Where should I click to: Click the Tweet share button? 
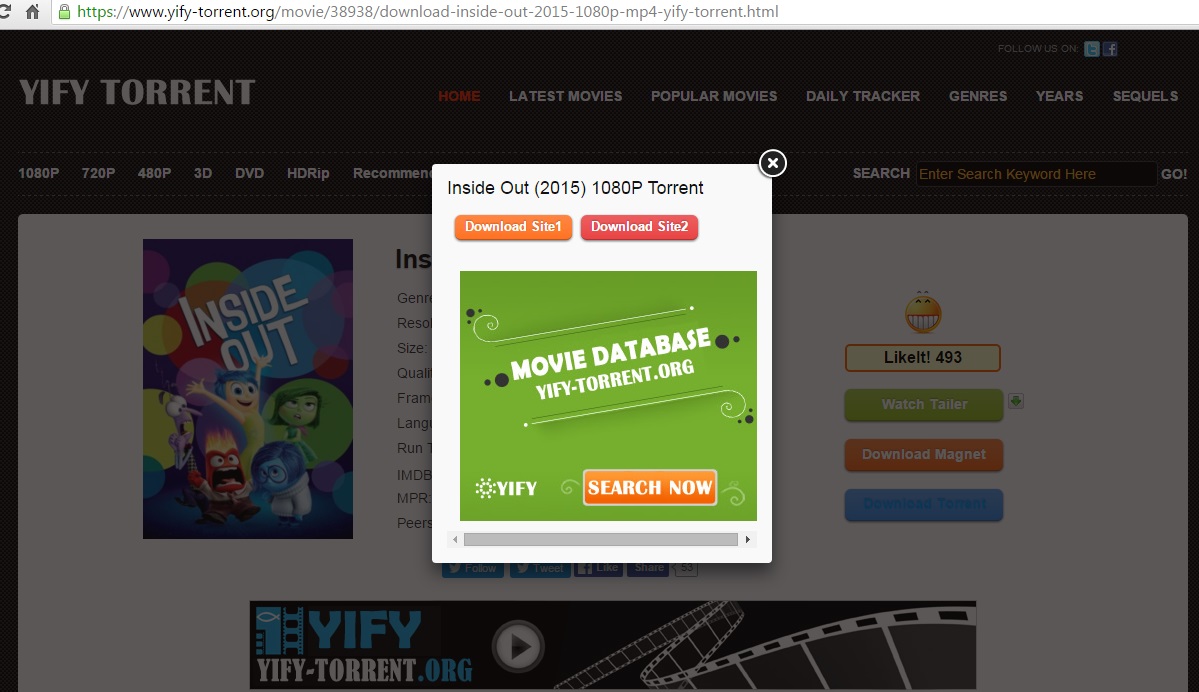pyautogui.click(x=540, y=569)
